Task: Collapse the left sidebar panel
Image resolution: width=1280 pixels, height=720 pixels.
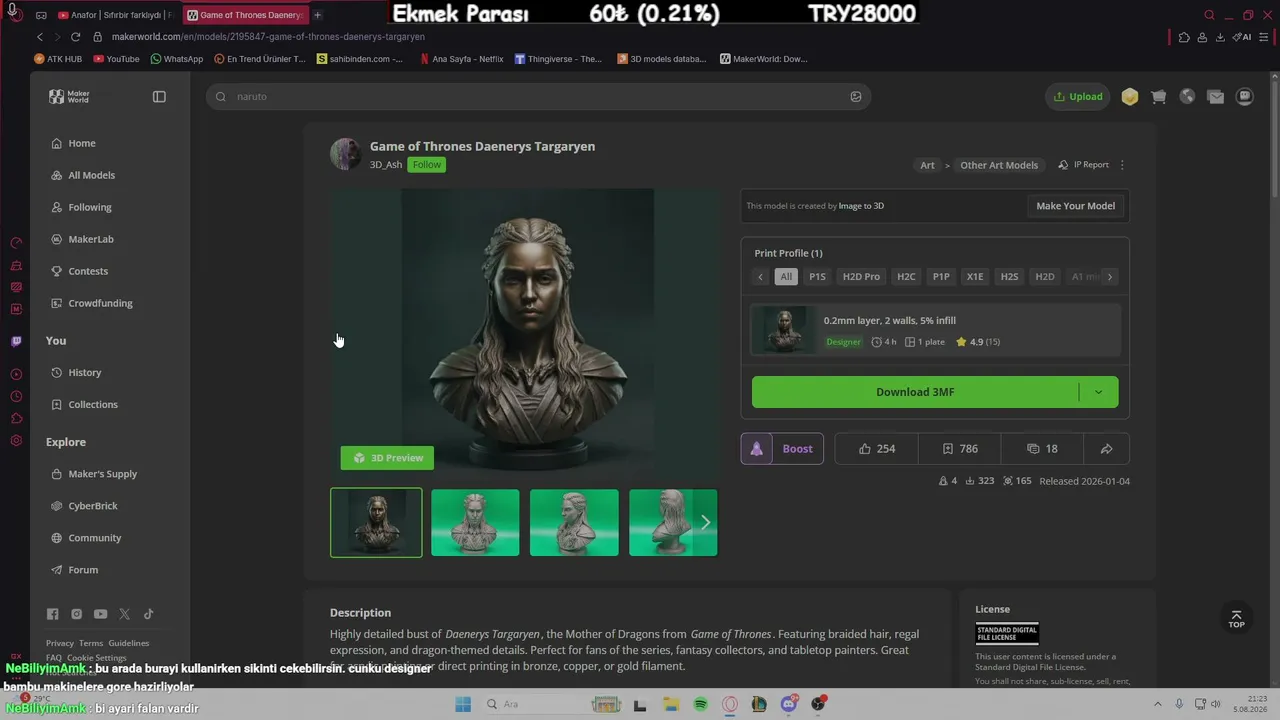Action: tap(159, 97)
